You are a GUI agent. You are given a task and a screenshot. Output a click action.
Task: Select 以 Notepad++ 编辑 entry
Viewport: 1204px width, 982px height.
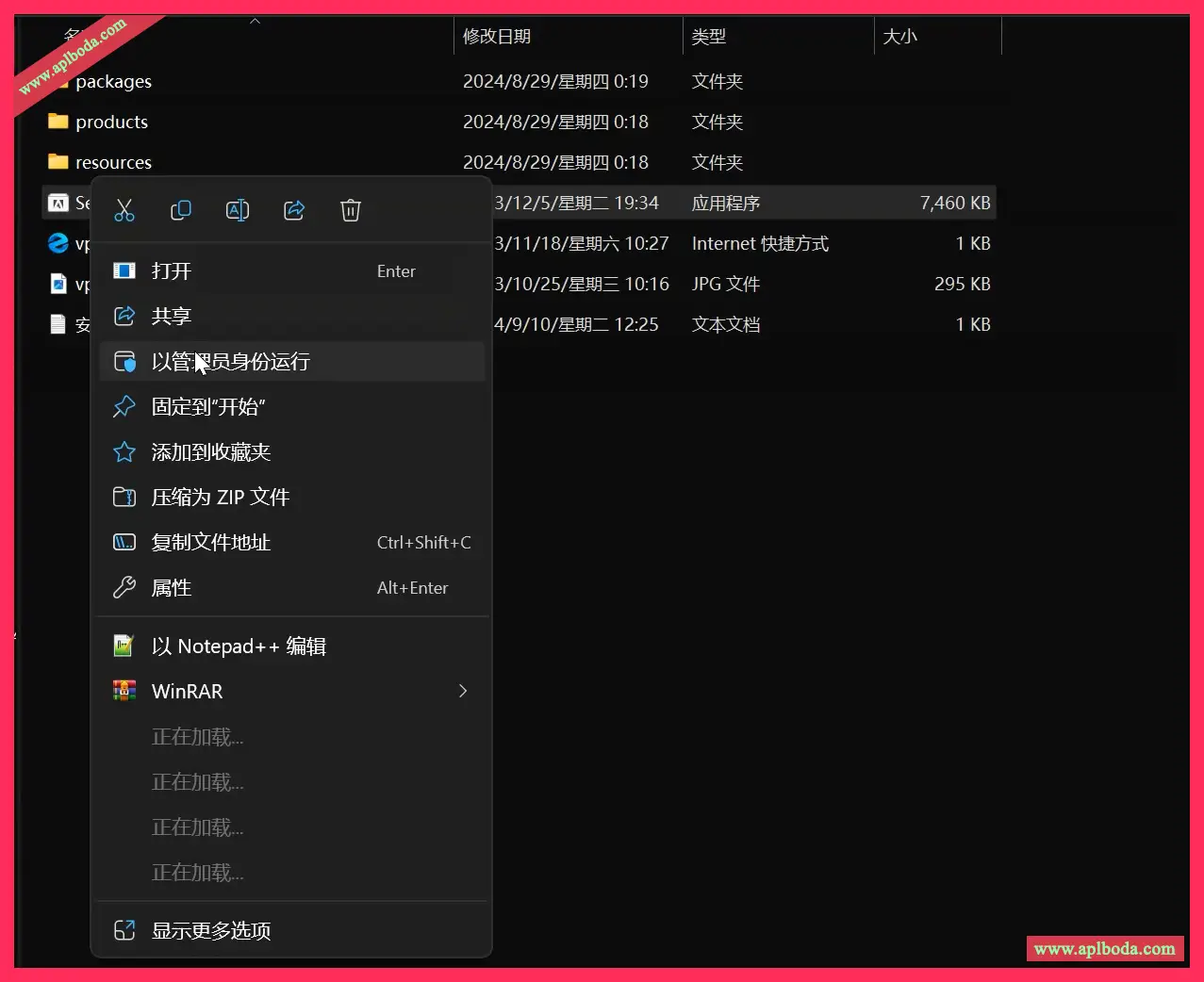(x=292, y=646)
